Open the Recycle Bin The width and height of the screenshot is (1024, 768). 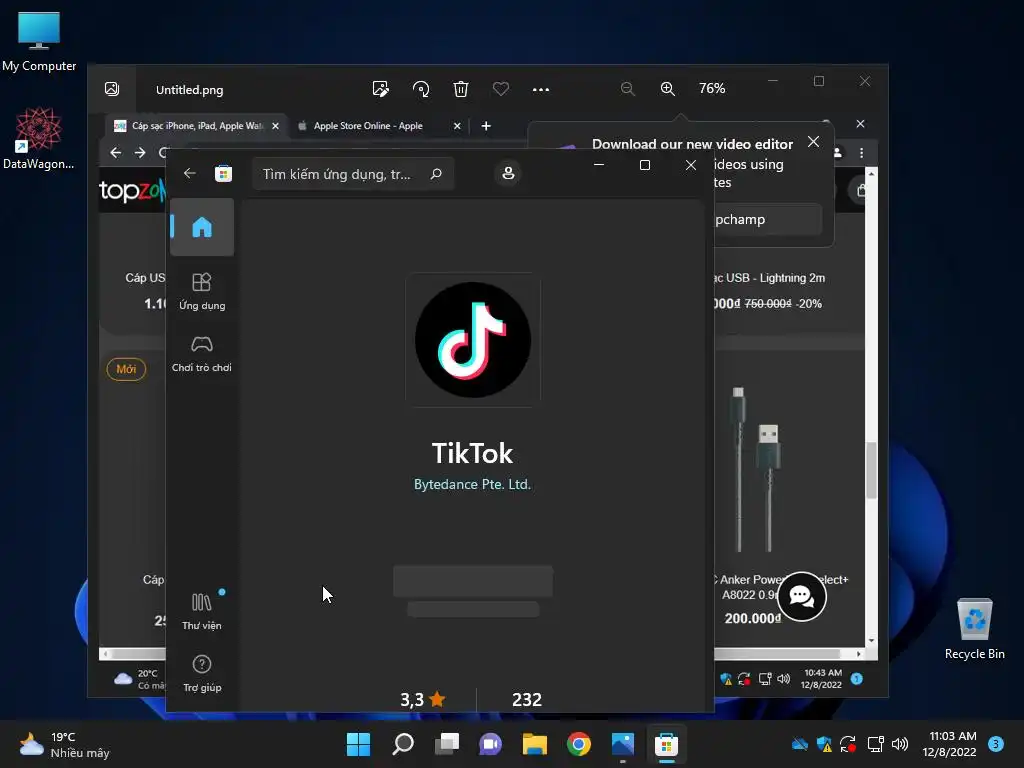pyautogui.click(x=974, y=629)
